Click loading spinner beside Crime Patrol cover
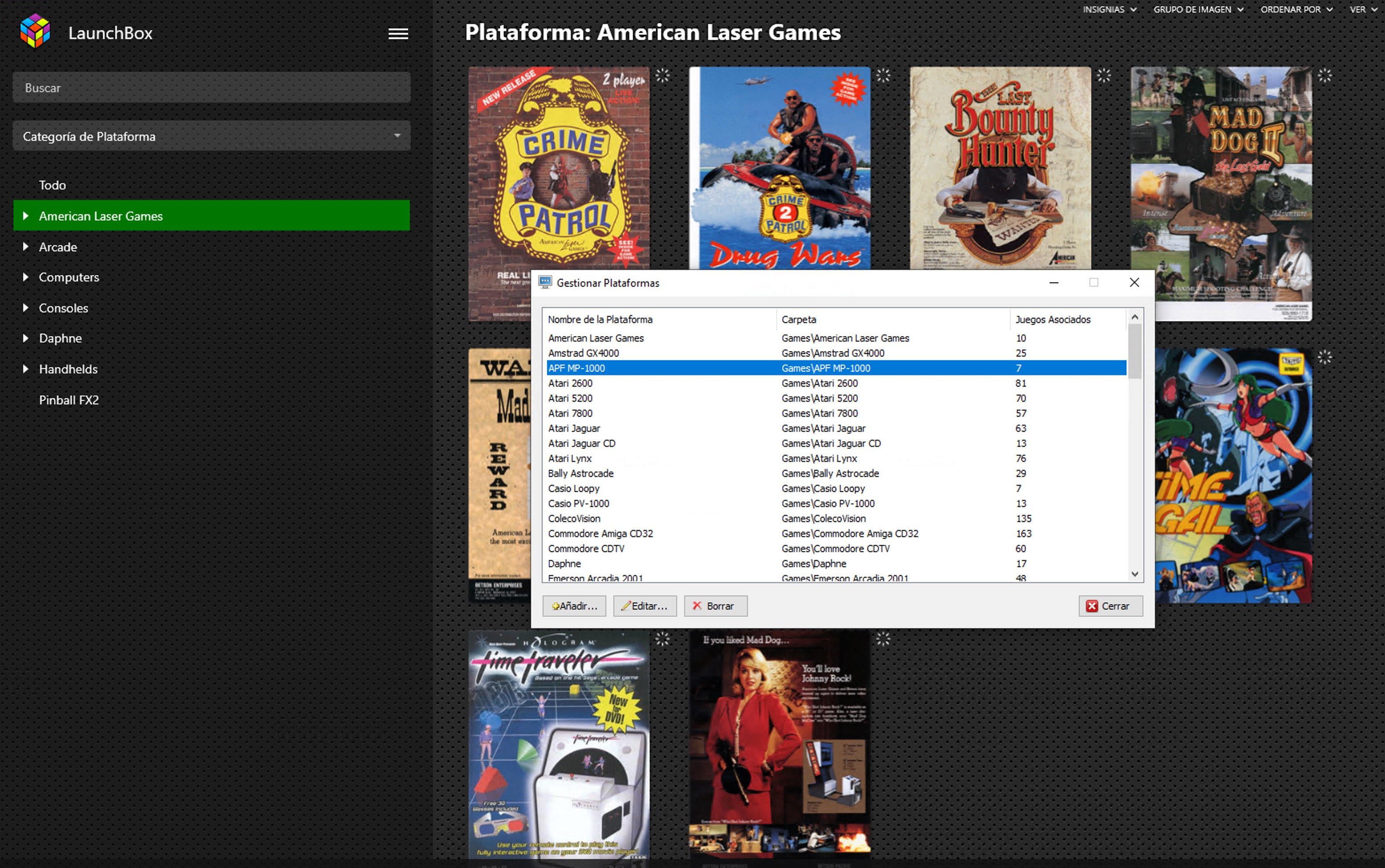 (663, 75)
